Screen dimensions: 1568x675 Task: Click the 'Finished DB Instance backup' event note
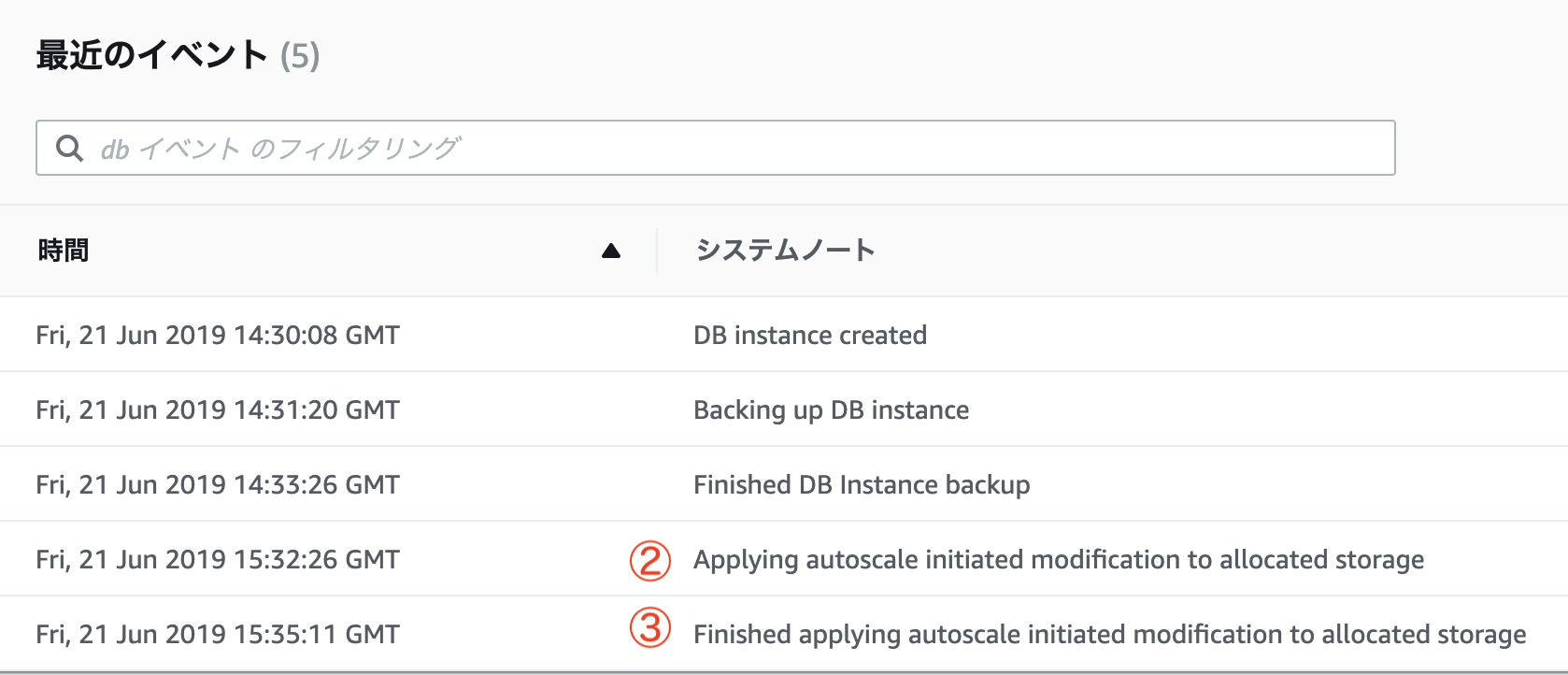(x=862, y=484)
